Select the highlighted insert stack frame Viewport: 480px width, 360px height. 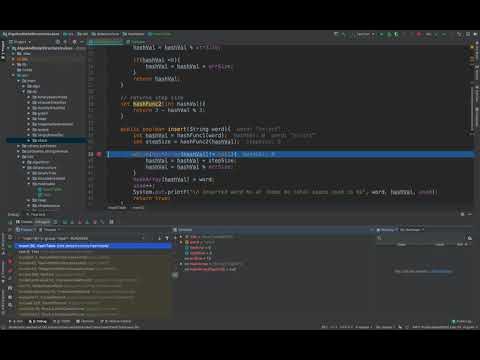click(94, 246)
